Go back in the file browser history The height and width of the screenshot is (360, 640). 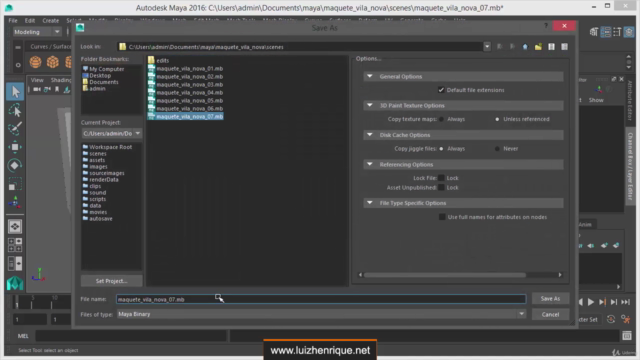(499, 47)
